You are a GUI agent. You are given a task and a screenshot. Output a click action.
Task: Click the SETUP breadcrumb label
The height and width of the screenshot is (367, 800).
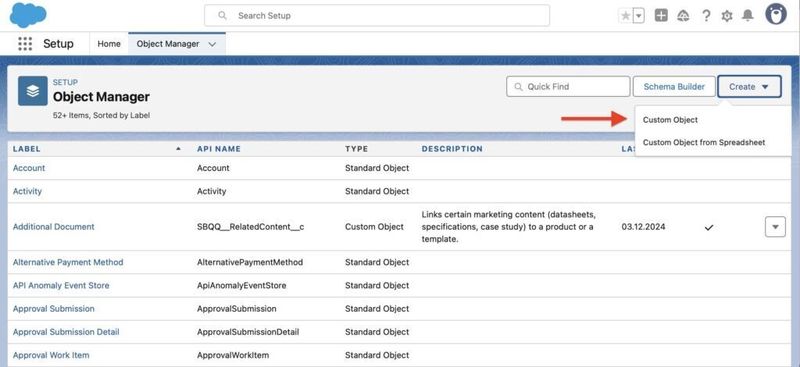click(x=65, y=82)
